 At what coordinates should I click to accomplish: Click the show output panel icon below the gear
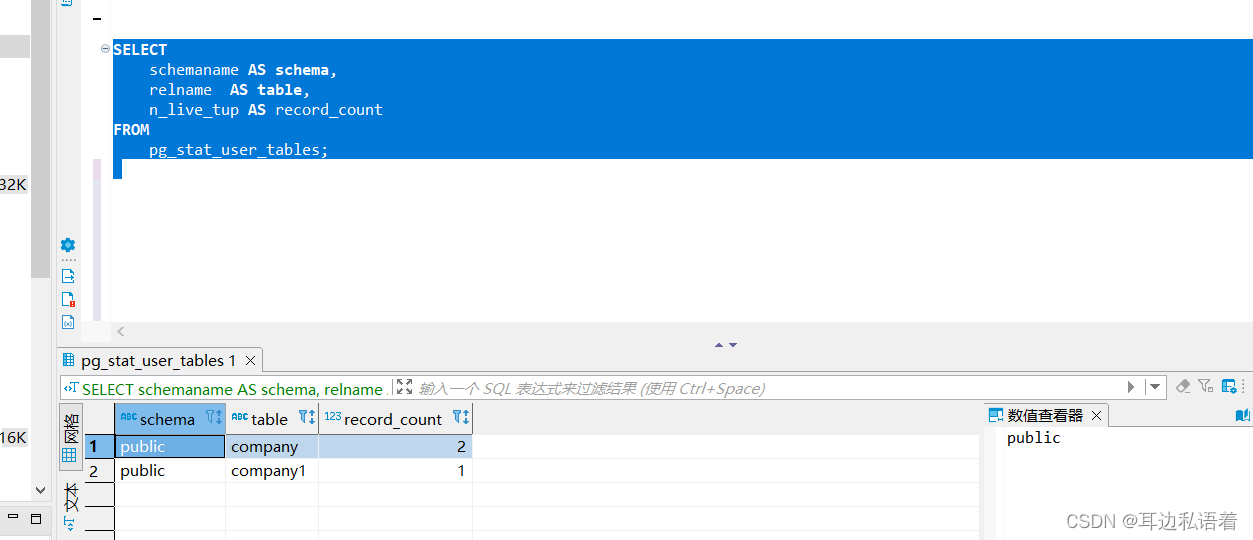[x=68, y=276]
